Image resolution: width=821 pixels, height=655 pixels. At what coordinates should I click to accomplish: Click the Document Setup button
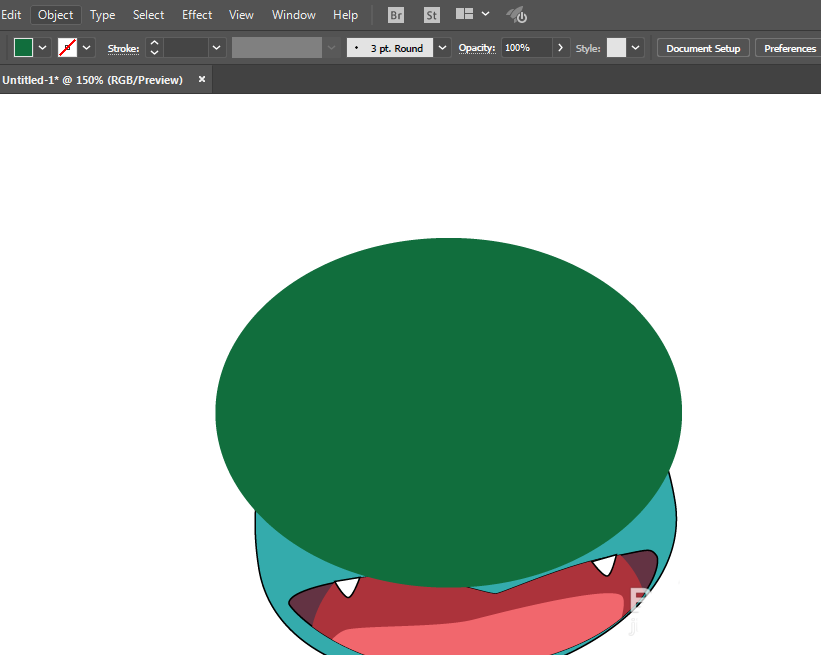[x=703, y=48]
